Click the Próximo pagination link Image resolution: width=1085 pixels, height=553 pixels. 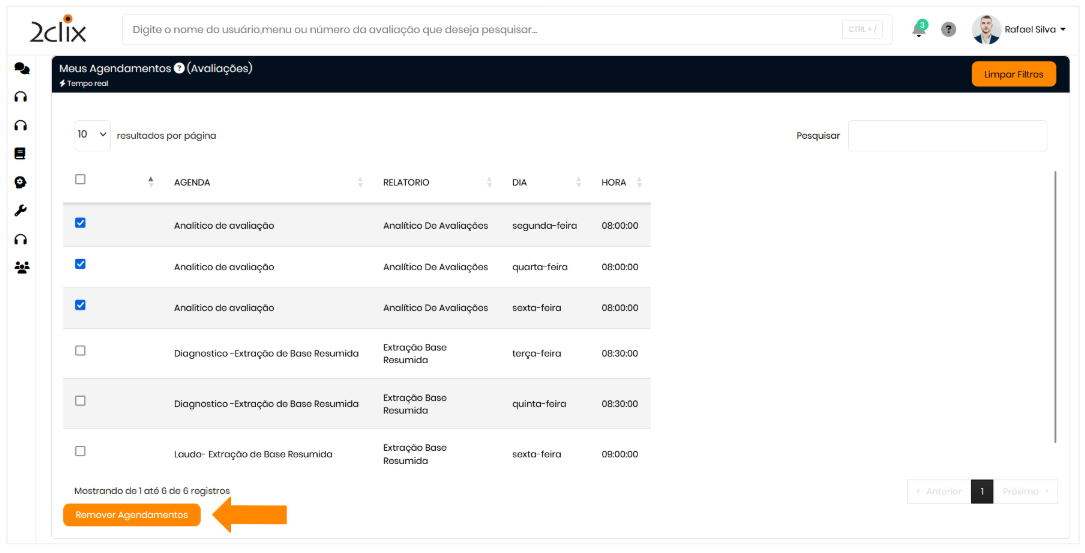coord(1025,491)
